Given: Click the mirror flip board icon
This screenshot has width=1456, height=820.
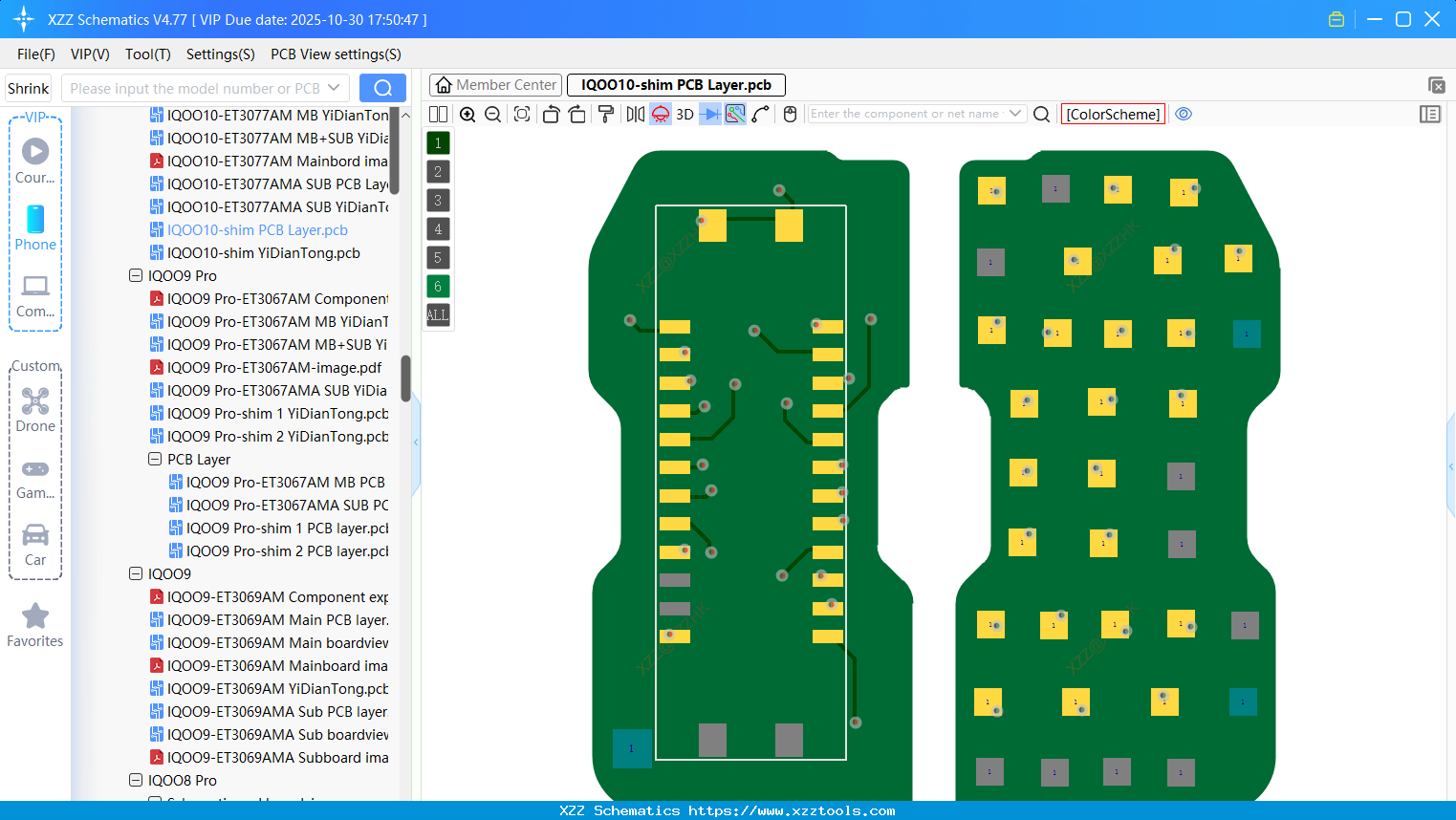Looking at the screenshot, I should [634, 114].
